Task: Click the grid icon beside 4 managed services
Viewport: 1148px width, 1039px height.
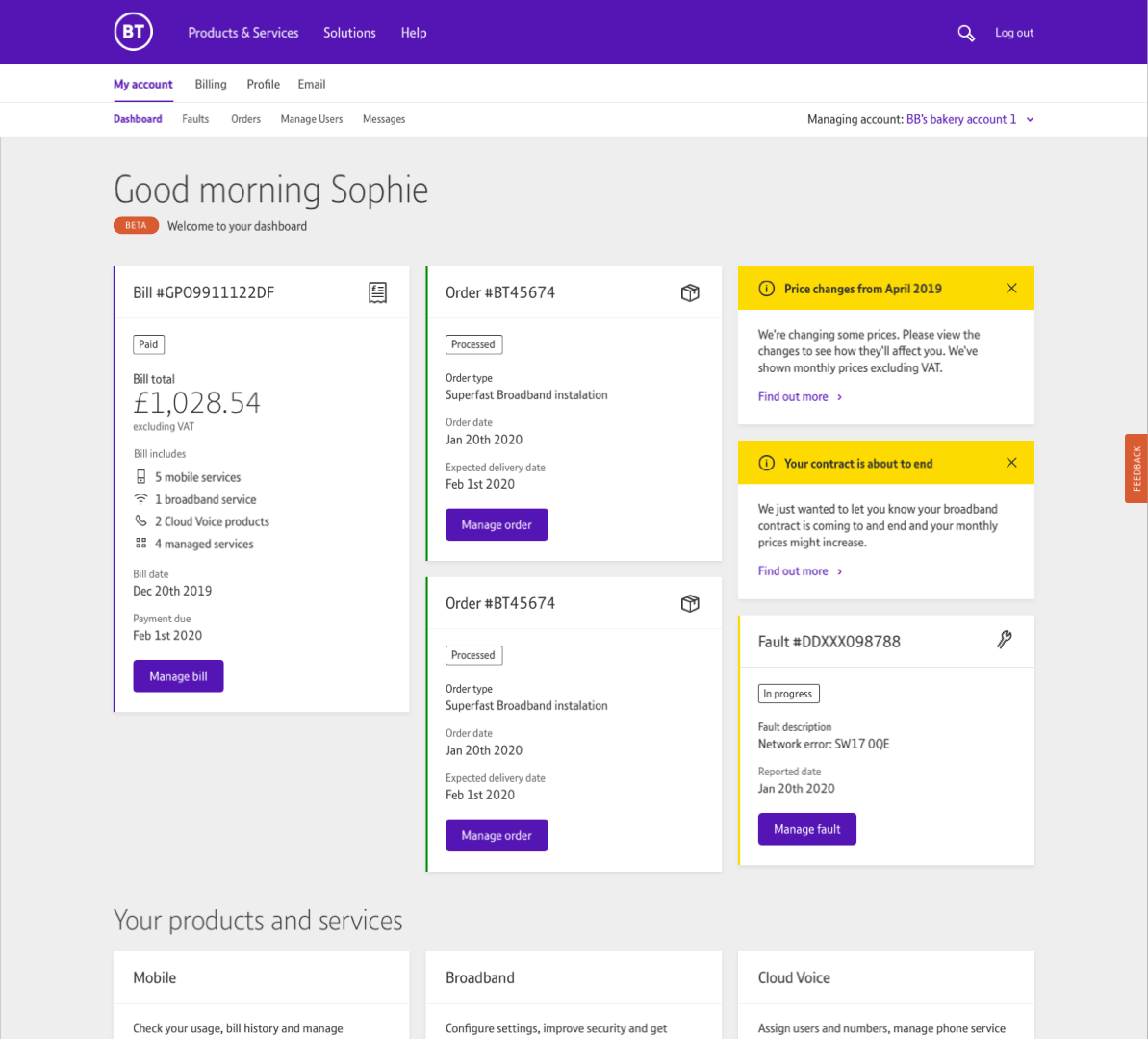Action: click(140, 543)
